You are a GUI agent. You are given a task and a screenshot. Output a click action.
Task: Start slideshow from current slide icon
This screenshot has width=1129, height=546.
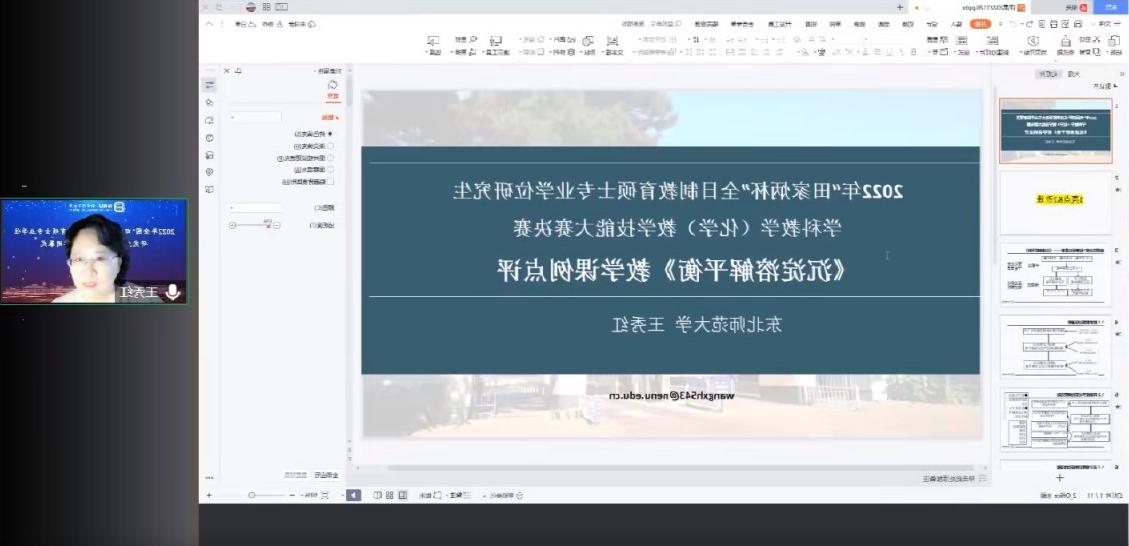click(x=1033, y=40)
